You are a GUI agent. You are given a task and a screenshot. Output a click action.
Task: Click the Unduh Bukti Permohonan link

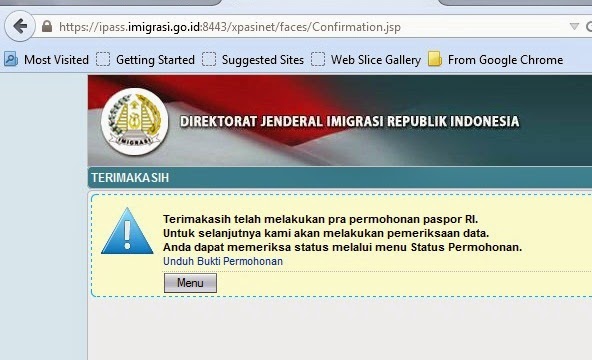click(x=223, y=261)
